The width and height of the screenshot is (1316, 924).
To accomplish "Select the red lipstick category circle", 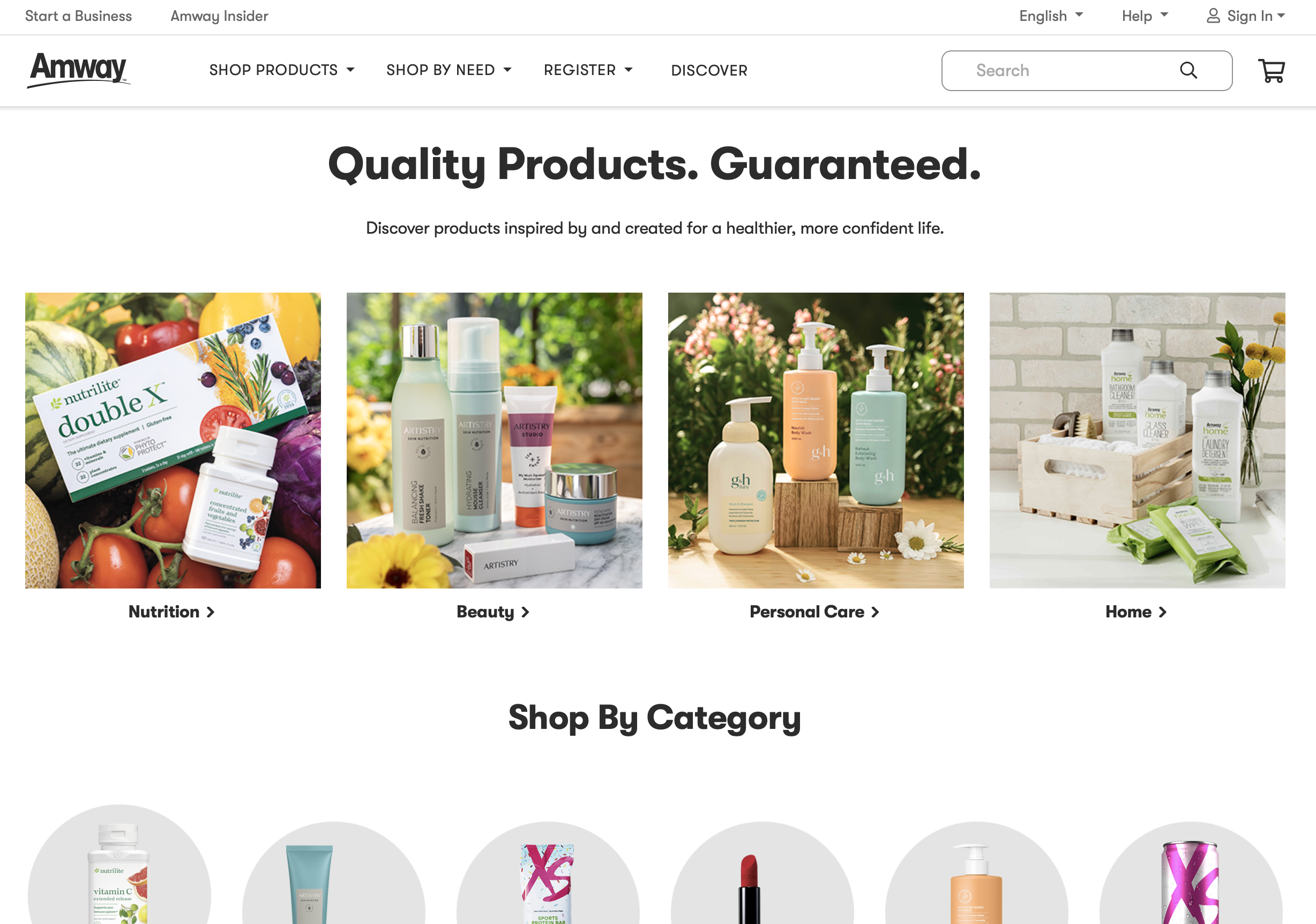I will point(762,873).
